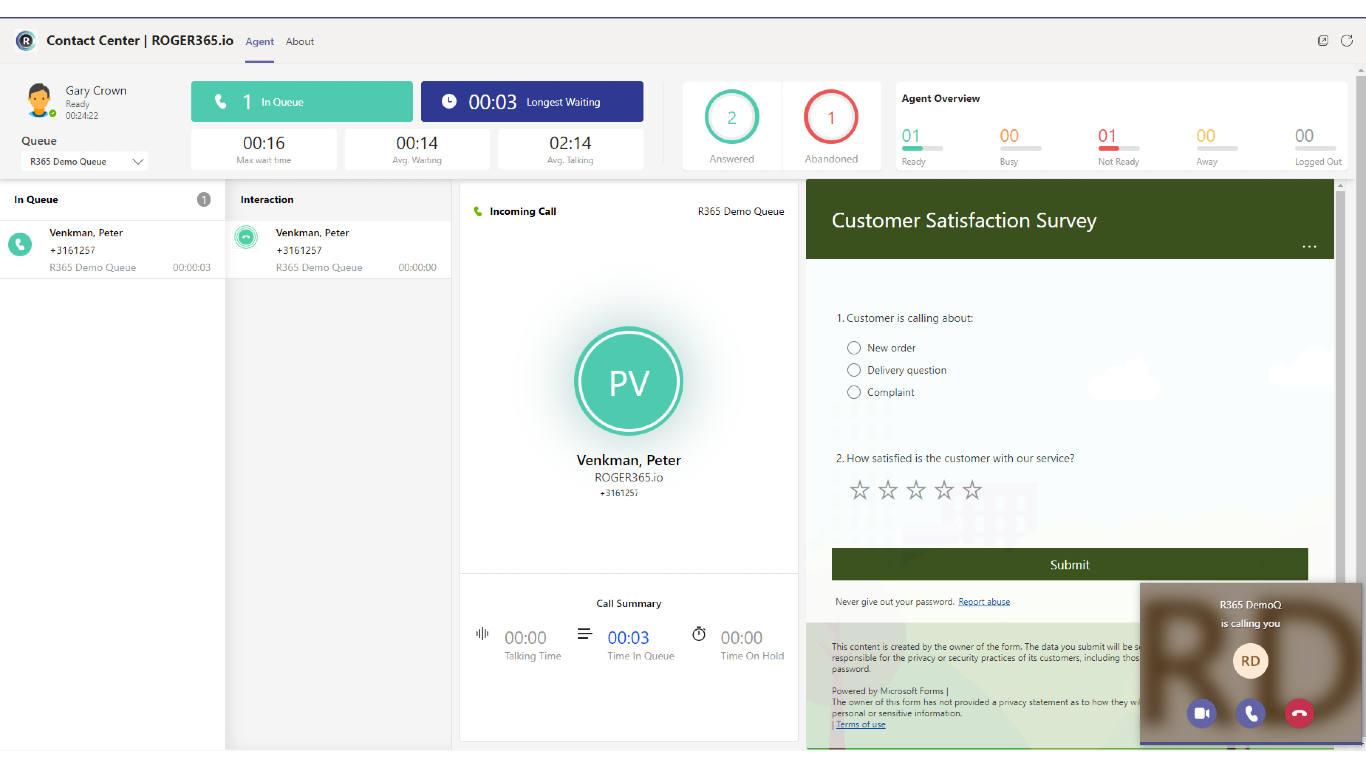
Task: Submit the Customer Satisfaction Survey
Action: point(1070,564)
